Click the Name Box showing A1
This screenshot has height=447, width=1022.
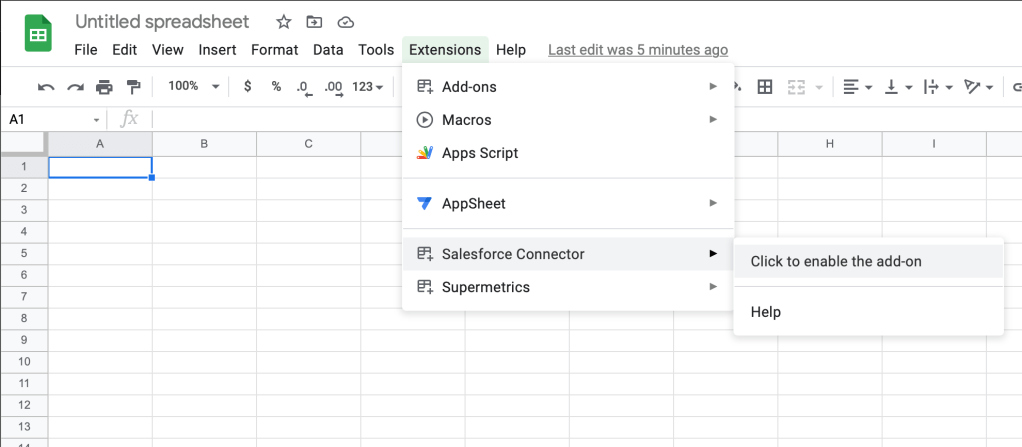(50, 119)
